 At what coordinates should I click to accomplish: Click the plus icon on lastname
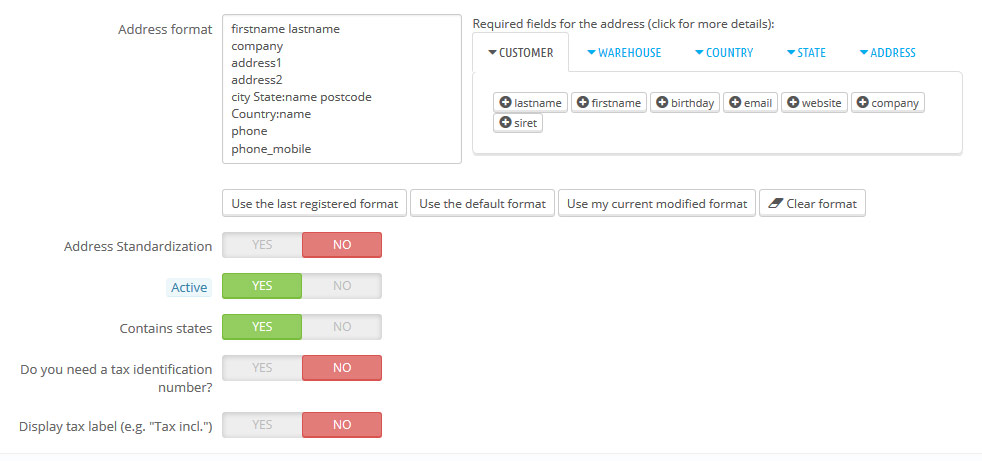click(505, 102)
